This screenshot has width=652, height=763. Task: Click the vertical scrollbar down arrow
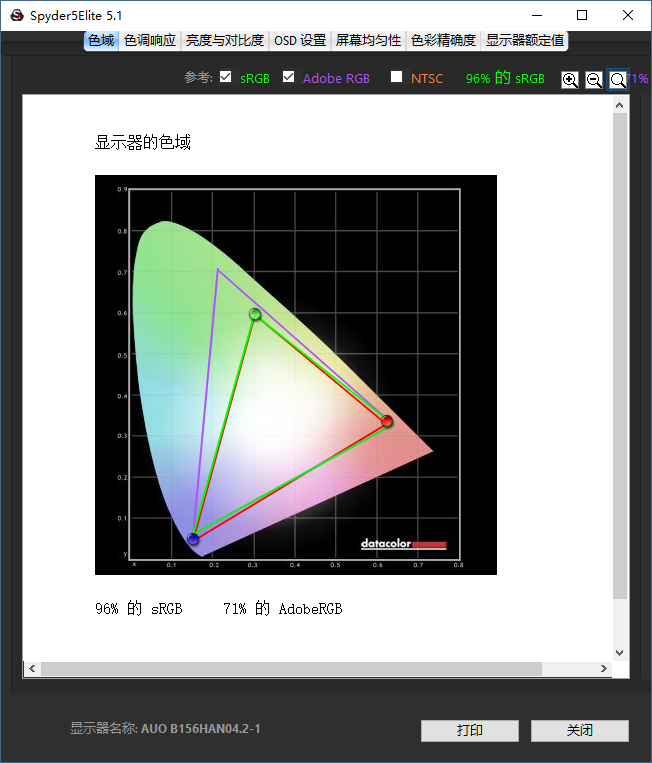click(x=619, y=652)
